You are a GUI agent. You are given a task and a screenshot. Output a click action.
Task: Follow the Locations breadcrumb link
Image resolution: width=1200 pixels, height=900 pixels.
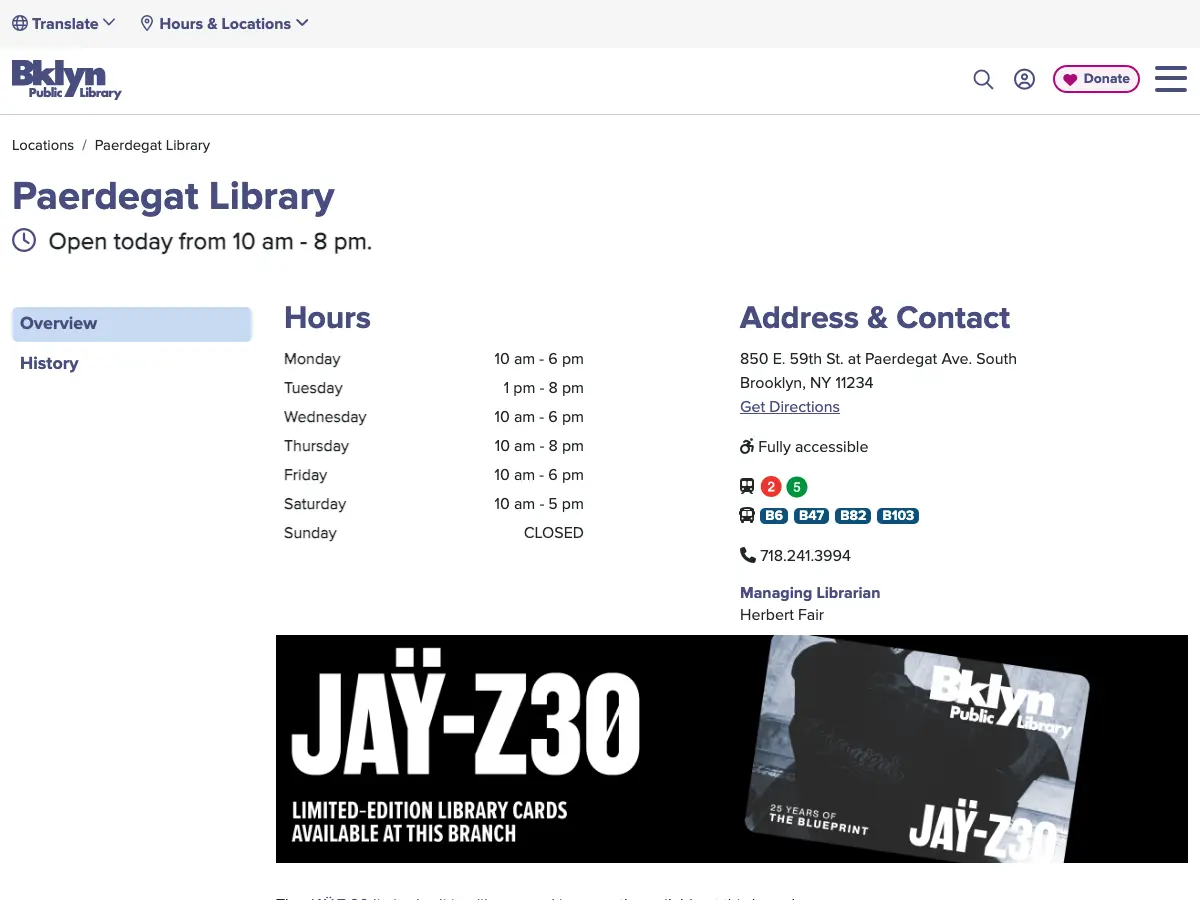43,145
